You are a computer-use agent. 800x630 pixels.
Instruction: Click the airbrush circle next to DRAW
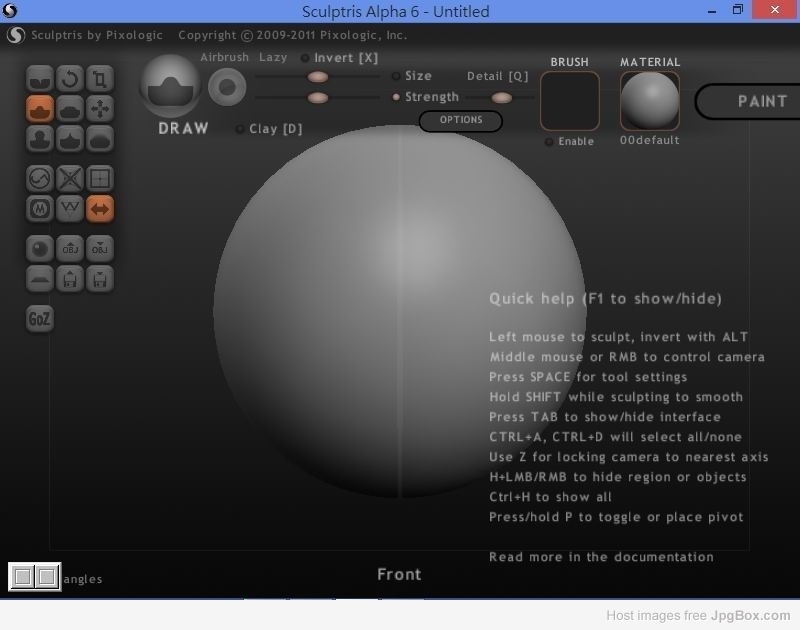(227, 88)
